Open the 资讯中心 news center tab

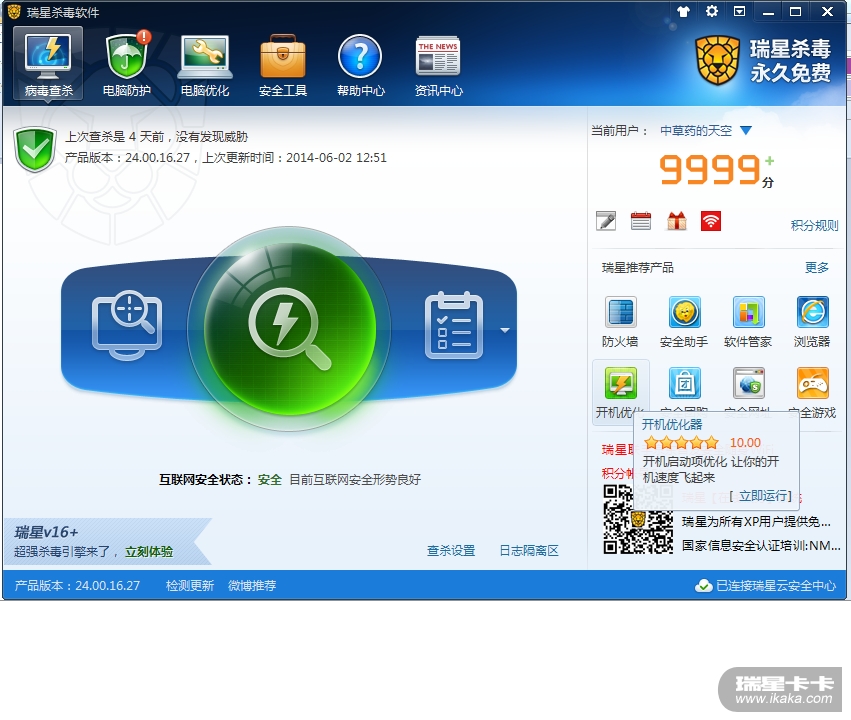[x=439, y=64]
